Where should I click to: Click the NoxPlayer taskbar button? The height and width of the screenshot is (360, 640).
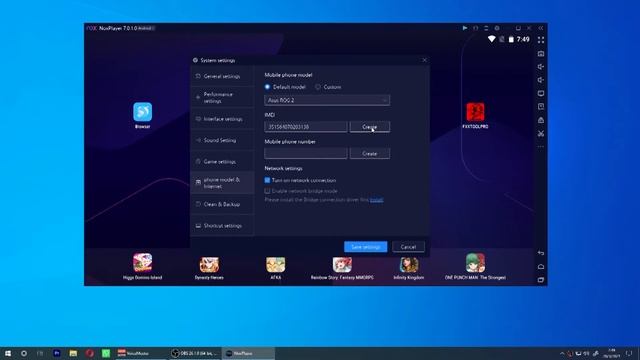[x=248, y=353]
